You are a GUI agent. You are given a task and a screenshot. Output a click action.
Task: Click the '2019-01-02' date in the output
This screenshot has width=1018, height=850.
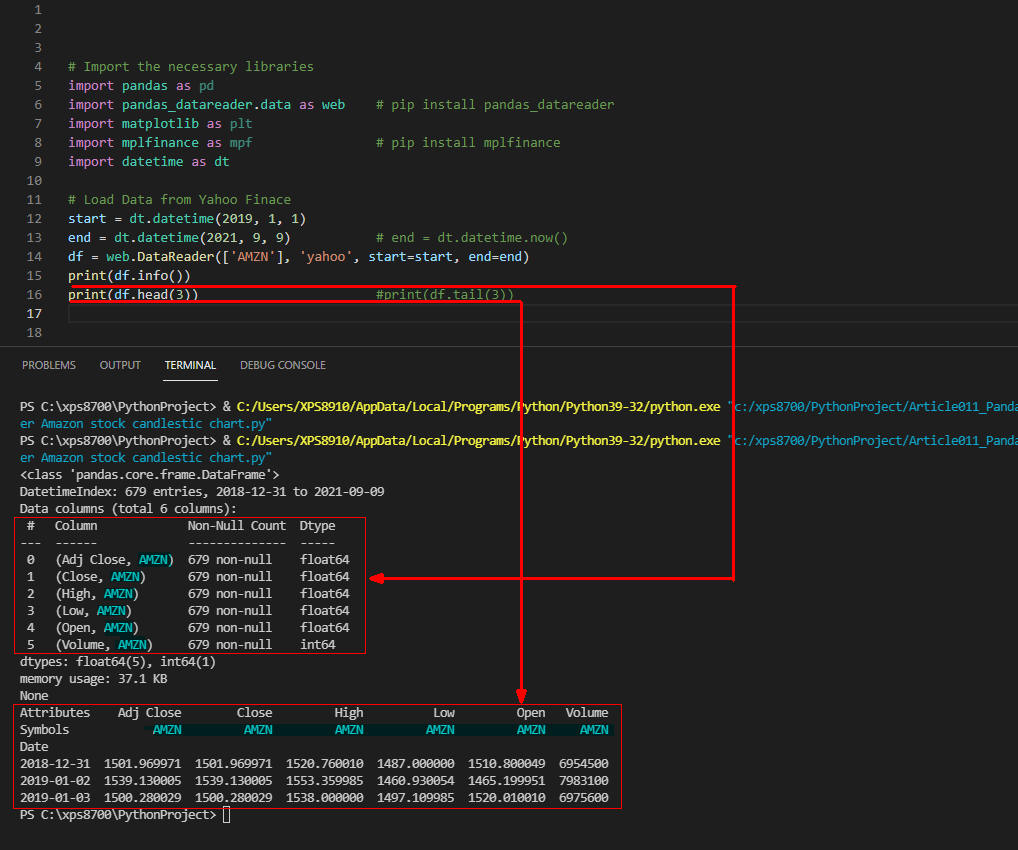click(x=55, y=781)
